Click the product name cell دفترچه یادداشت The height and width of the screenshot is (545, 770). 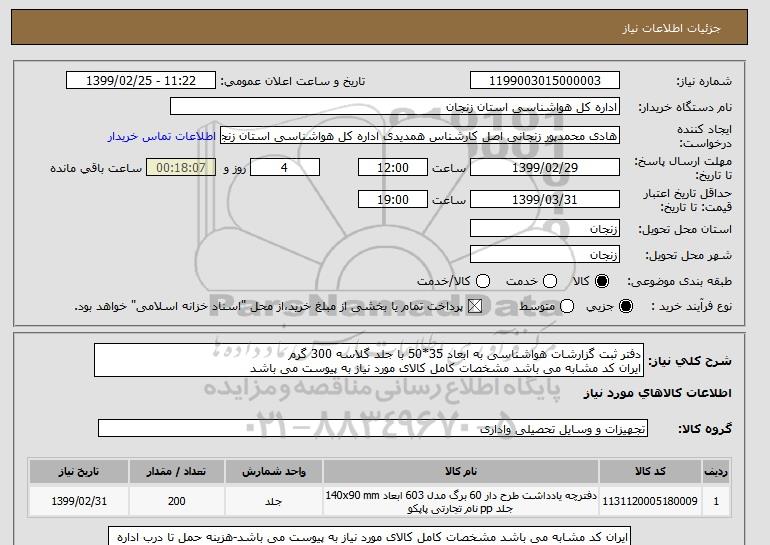[x=461, y=501]
